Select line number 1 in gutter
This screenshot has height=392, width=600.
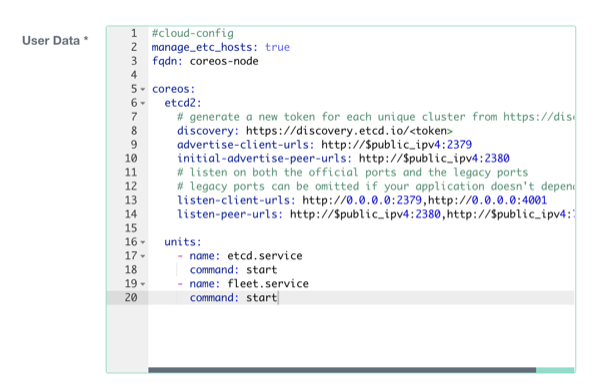134,33
